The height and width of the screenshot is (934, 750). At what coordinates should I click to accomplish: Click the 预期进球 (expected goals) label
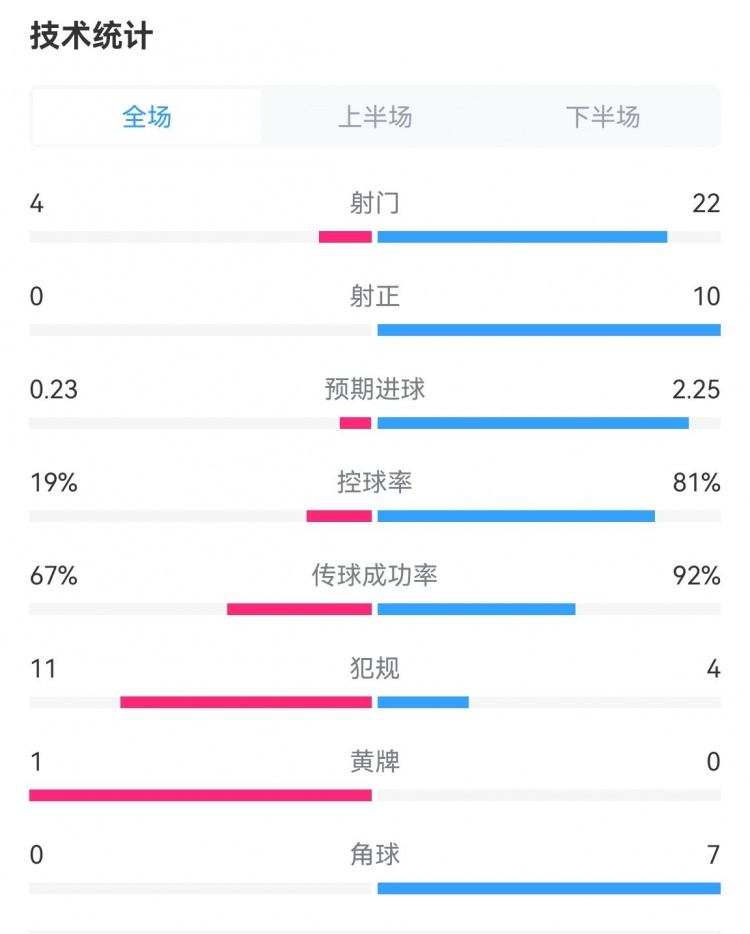tap(375, 389)
